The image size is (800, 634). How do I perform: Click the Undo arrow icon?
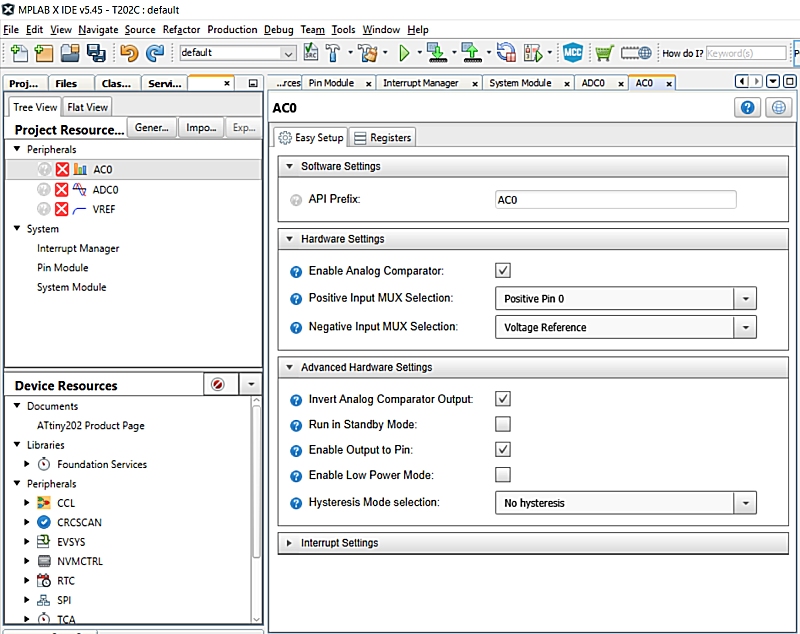tap(130, 52)
